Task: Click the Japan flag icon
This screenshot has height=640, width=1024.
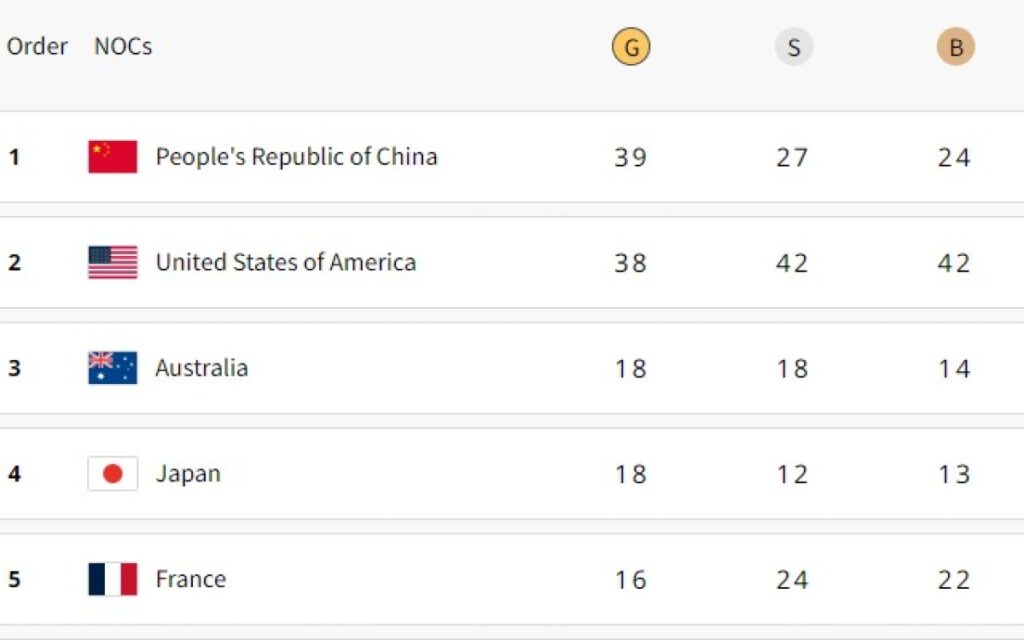Action: [112, 473]
